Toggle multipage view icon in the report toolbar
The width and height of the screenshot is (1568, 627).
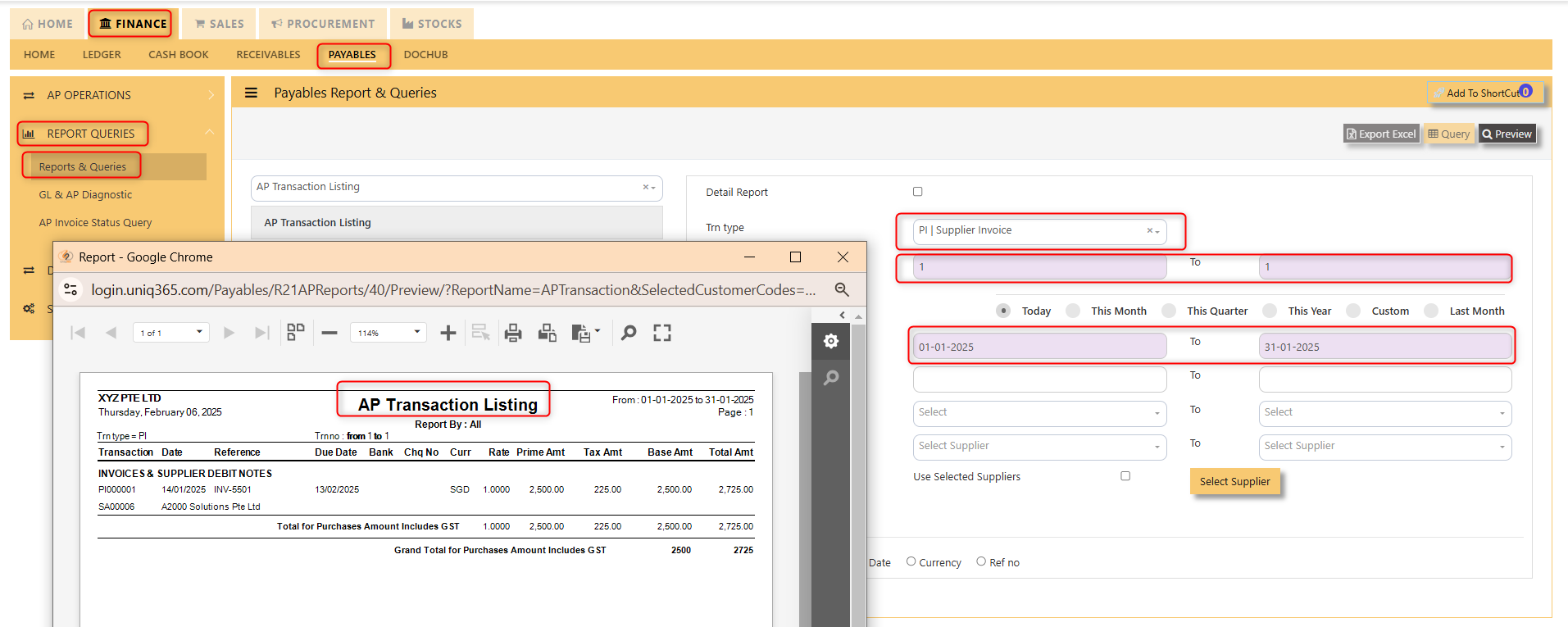[296, 332]
